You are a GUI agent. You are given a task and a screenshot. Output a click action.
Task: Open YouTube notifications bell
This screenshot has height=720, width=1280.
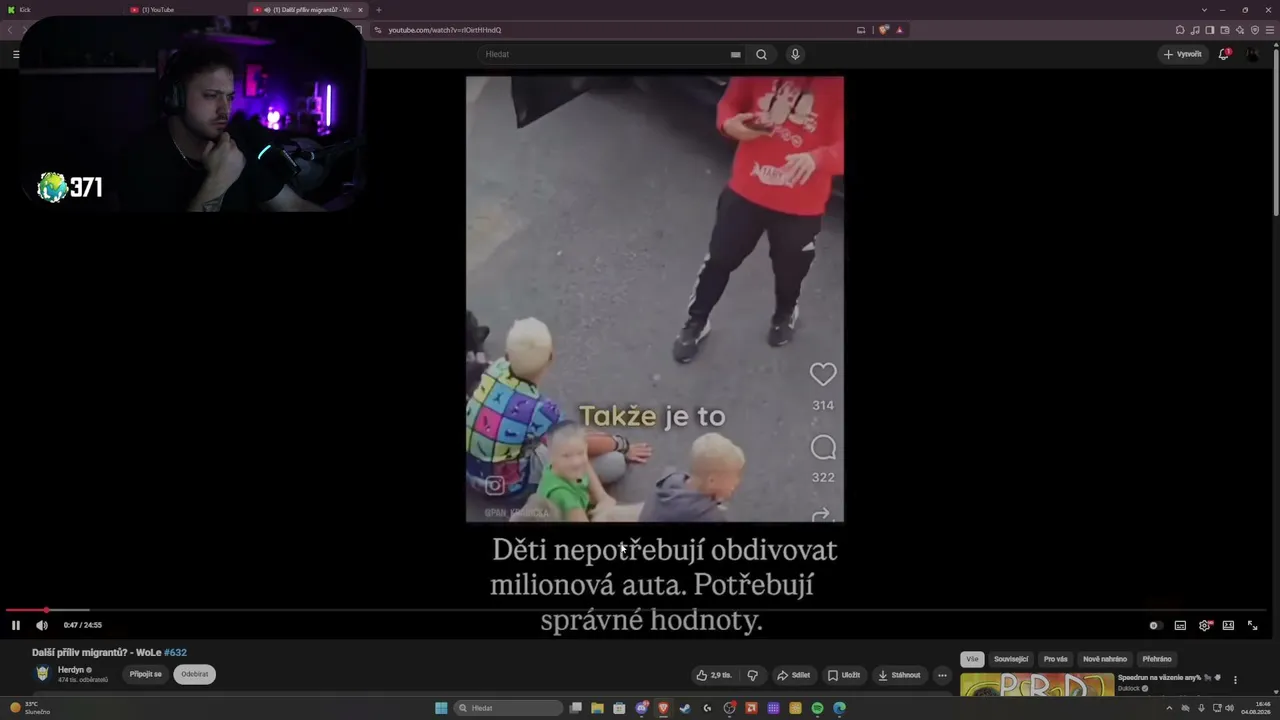pyautogui.click(x=1224, y=54)
